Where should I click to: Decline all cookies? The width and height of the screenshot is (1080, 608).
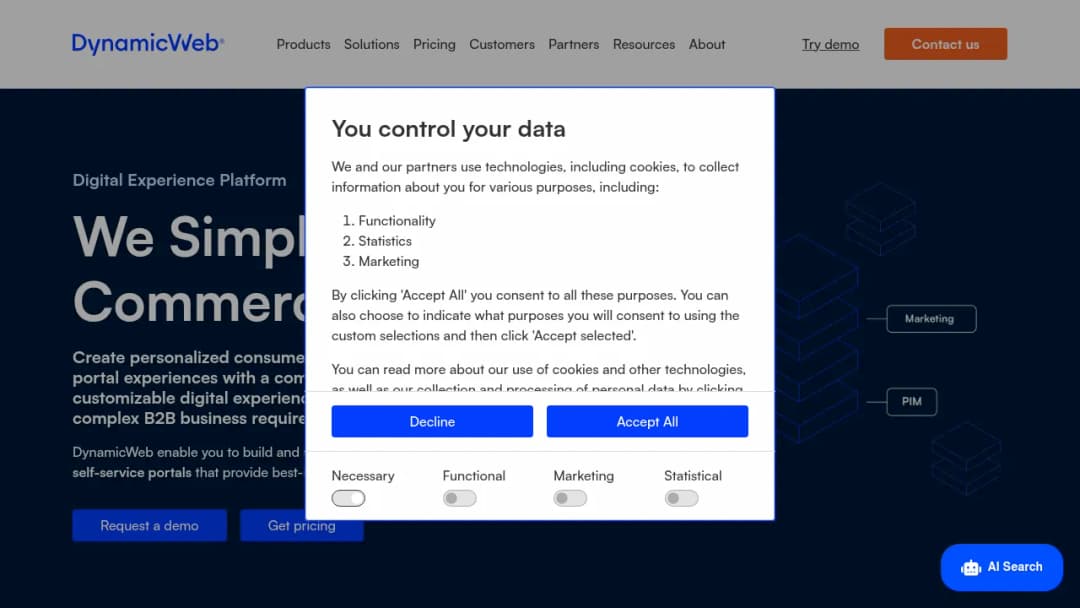click(432, 421)
